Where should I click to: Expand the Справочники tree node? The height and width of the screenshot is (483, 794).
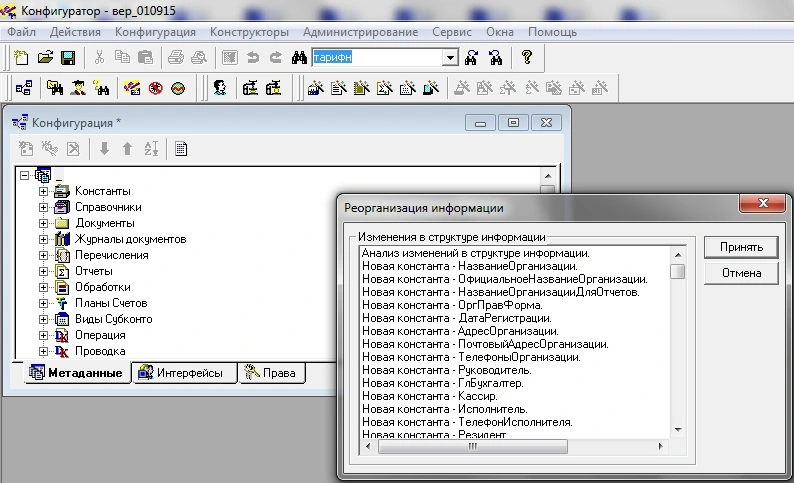point(43,207)
